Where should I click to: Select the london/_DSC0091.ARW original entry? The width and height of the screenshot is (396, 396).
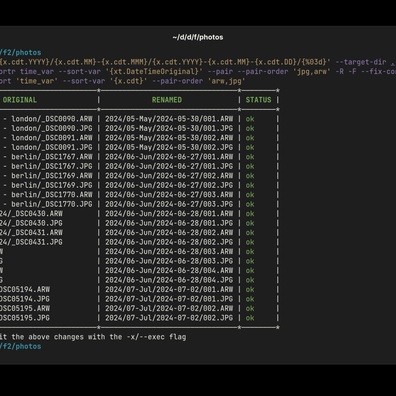pyautogui.click(x=52, y=138)
